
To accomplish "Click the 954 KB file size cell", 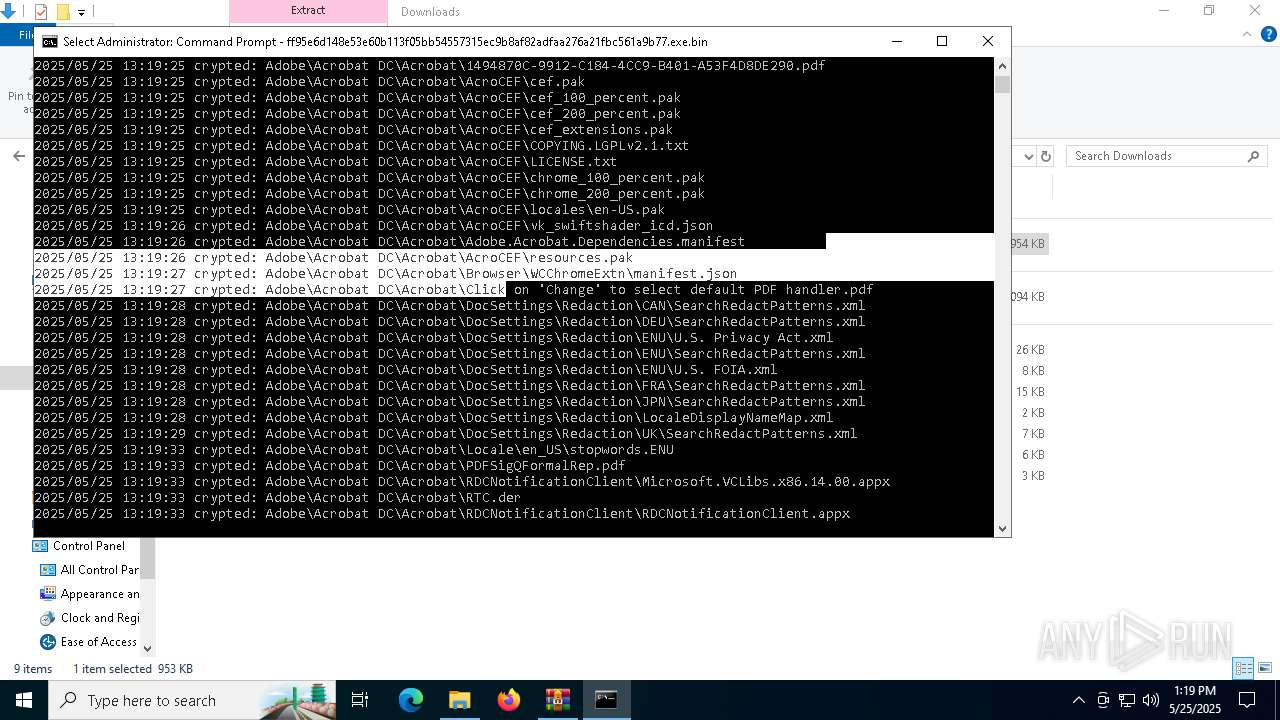I will (1028, 244).
